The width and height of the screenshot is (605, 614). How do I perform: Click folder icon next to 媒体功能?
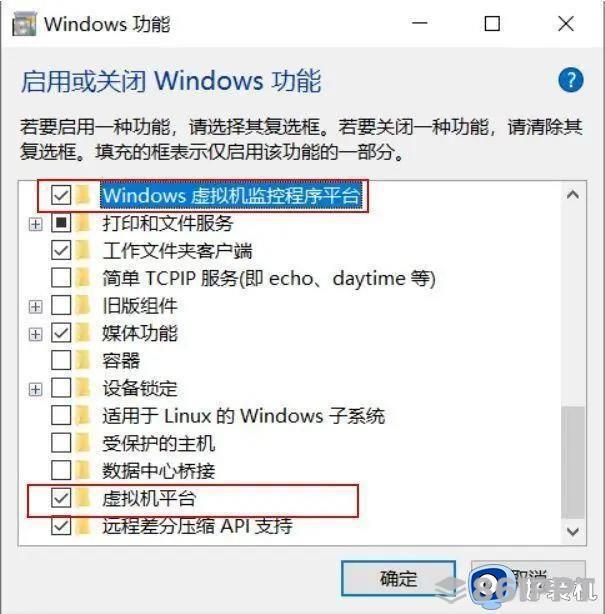pyautogui.click(x=83, y=333)
